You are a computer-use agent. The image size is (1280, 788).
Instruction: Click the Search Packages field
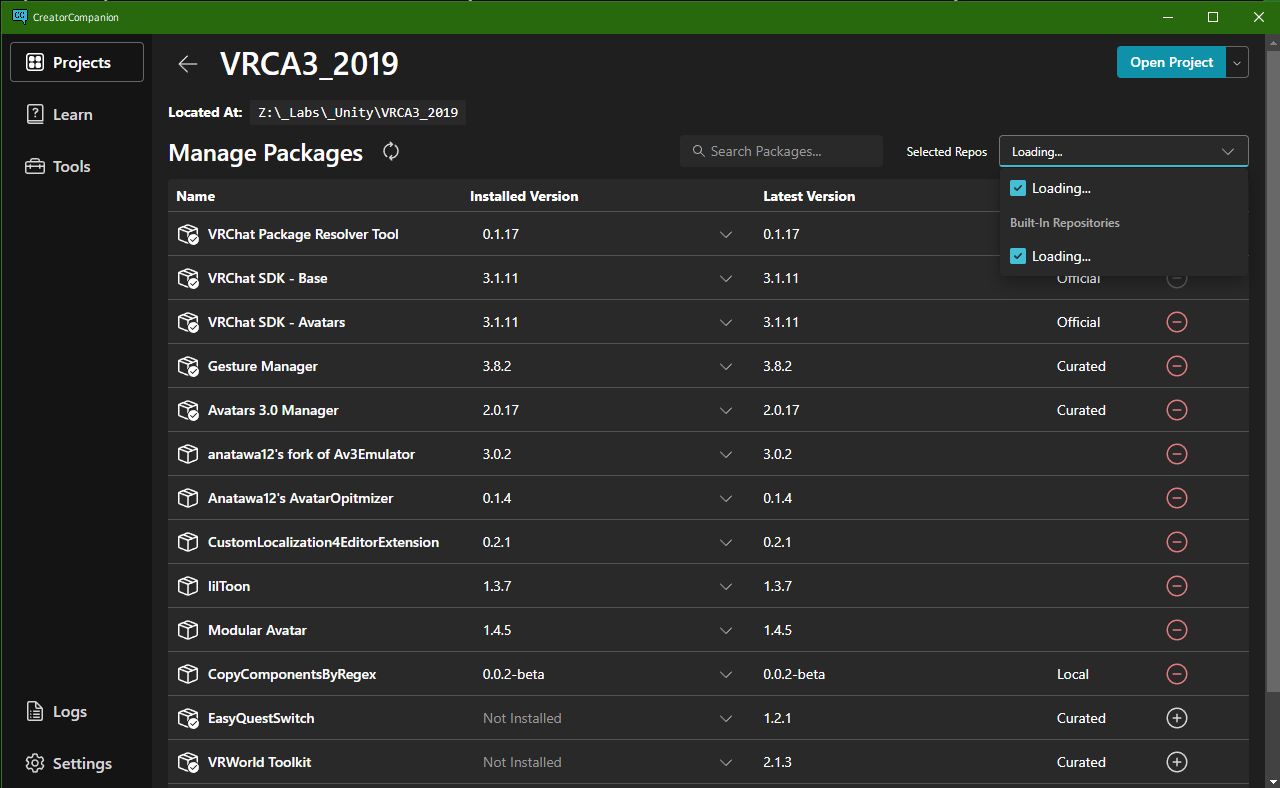[781, 151]
